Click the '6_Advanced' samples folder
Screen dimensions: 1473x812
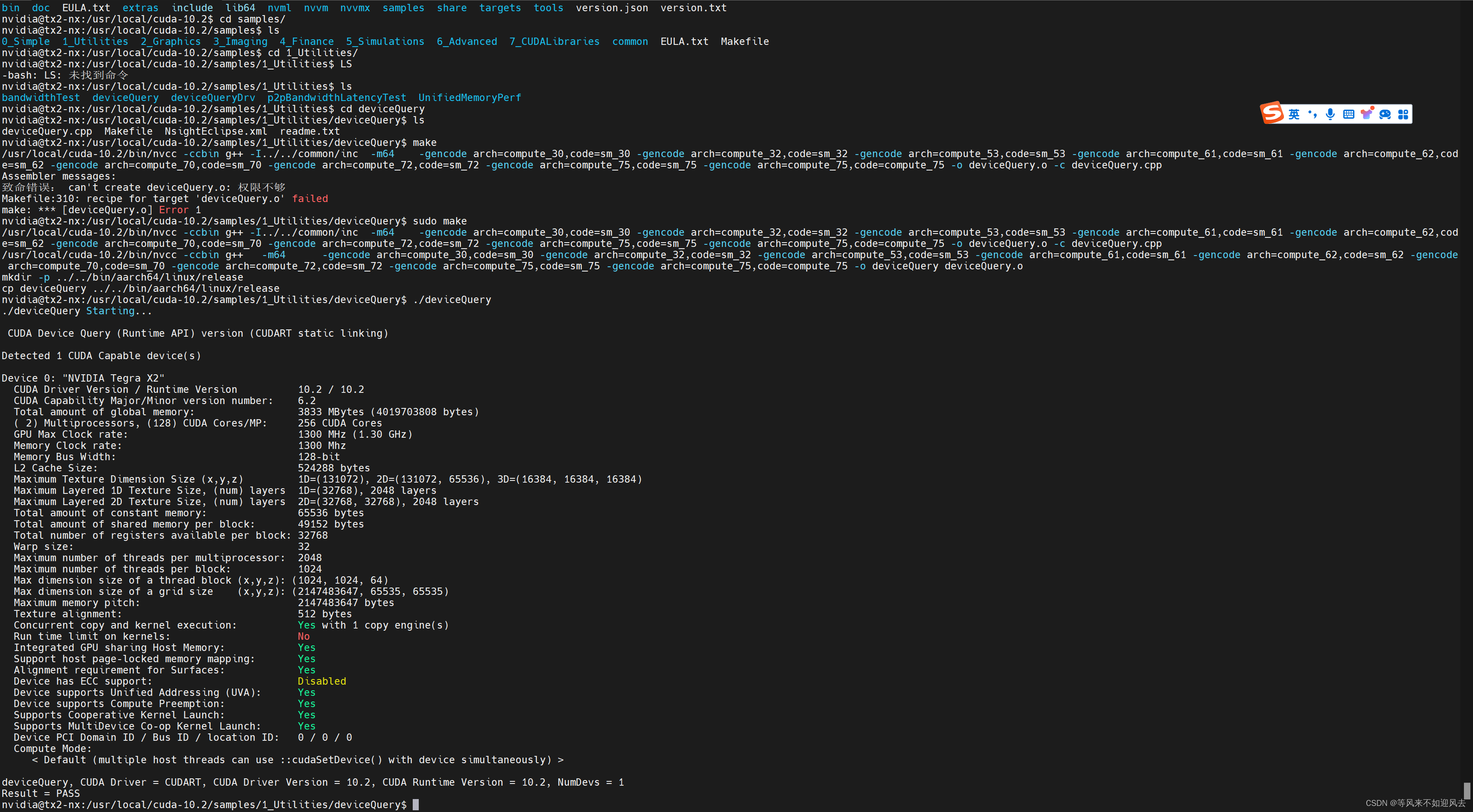tap(467, 42)
